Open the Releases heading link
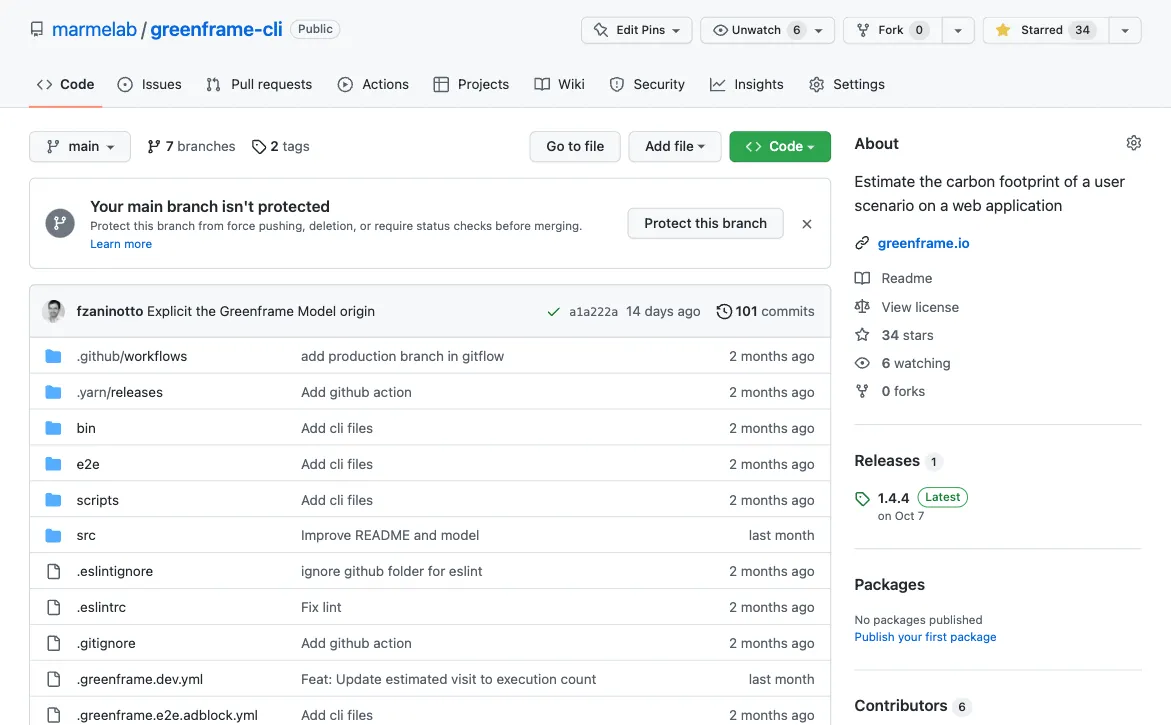The image size is (1171, 725). click(x=887, y=461)
